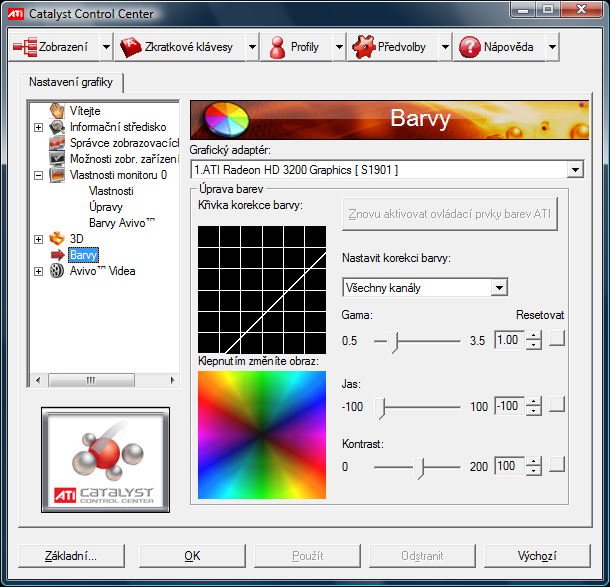Image resolution: width=610 pixels, height=587 pixels.
Task: Click the Jas brightness slider thumb
Action: click(x=380, y=408)
